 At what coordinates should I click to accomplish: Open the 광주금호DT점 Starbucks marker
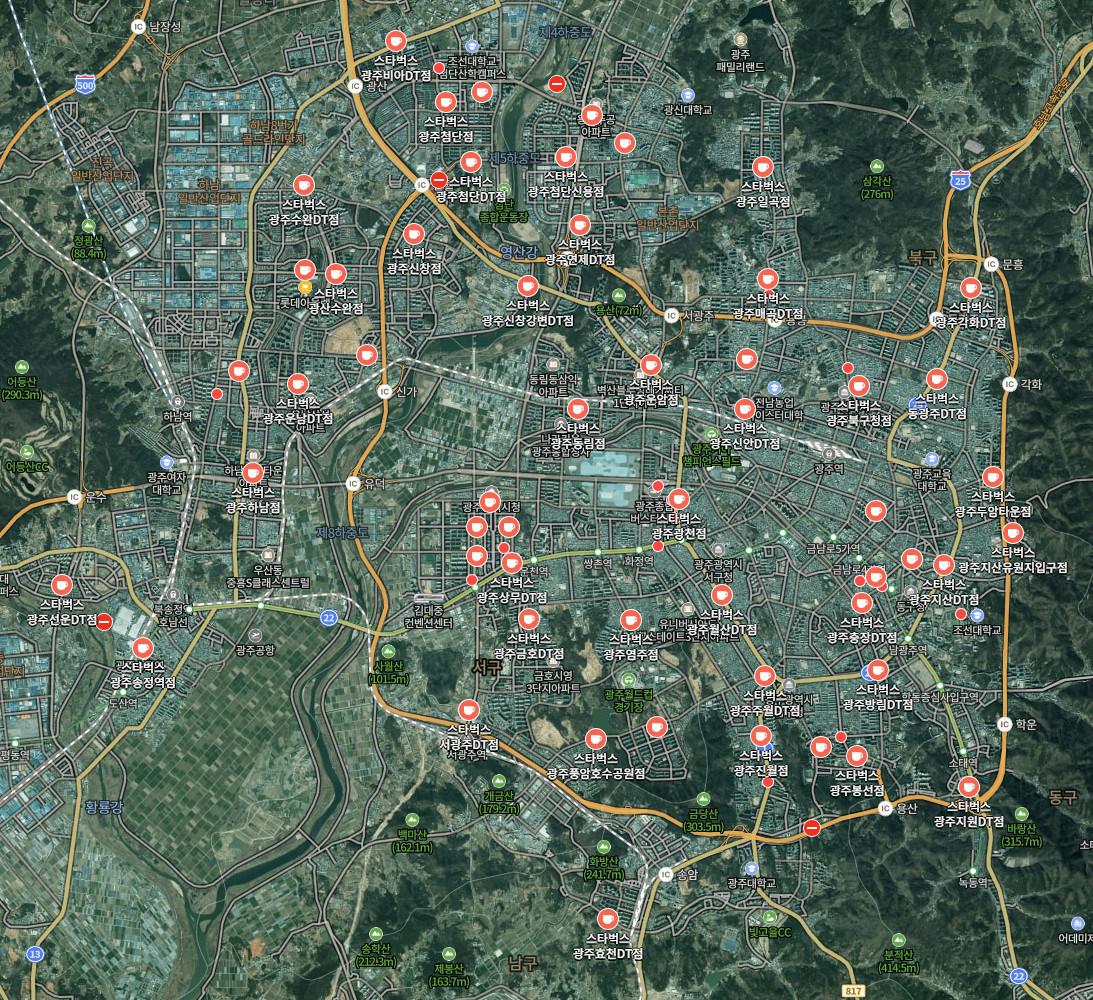pyautogui.click(x=528, y=618)
